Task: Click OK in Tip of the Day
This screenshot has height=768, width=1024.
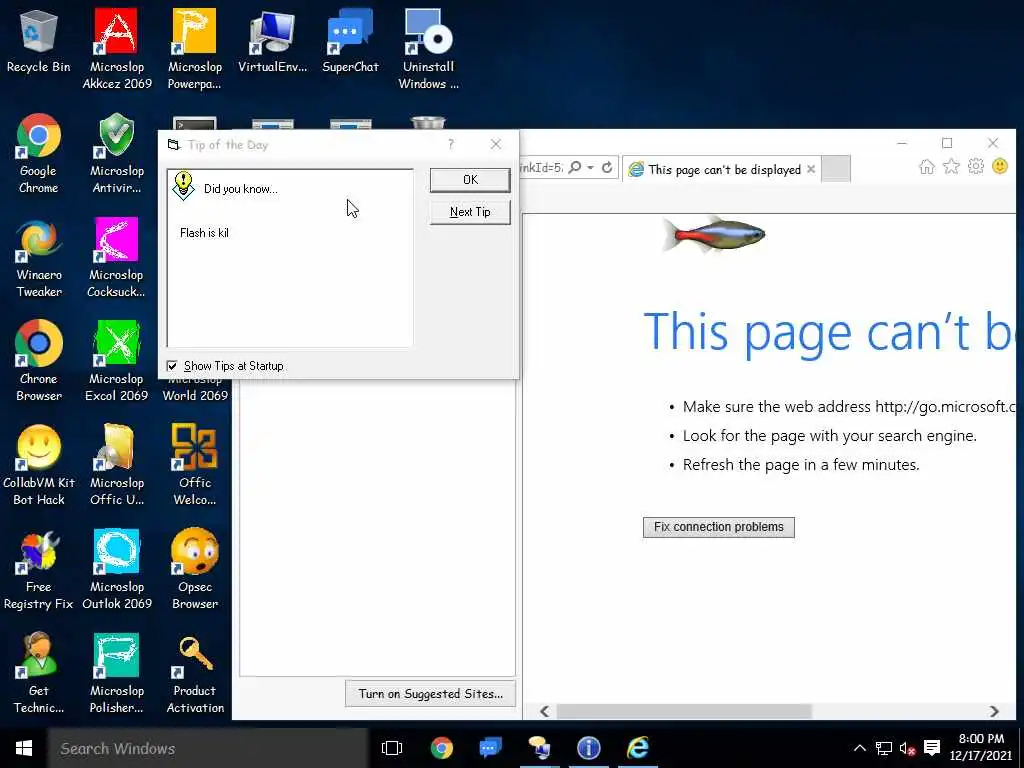Action: (x=470, y=180)
